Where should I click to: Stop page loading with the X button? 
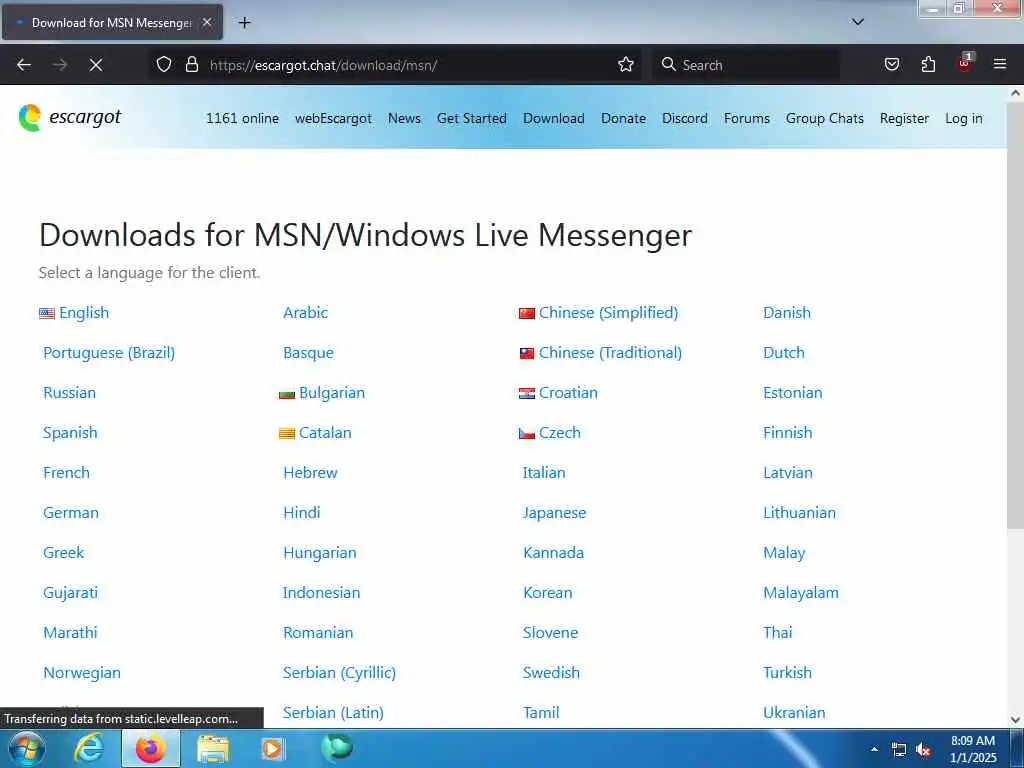click(95, 65)
